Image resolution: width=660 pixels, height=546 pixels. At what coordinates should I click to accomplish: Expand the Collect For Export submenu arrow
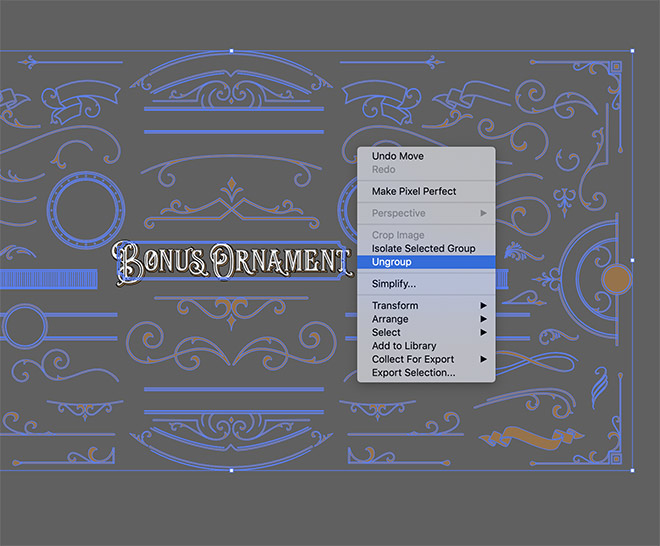click(484, 359)
